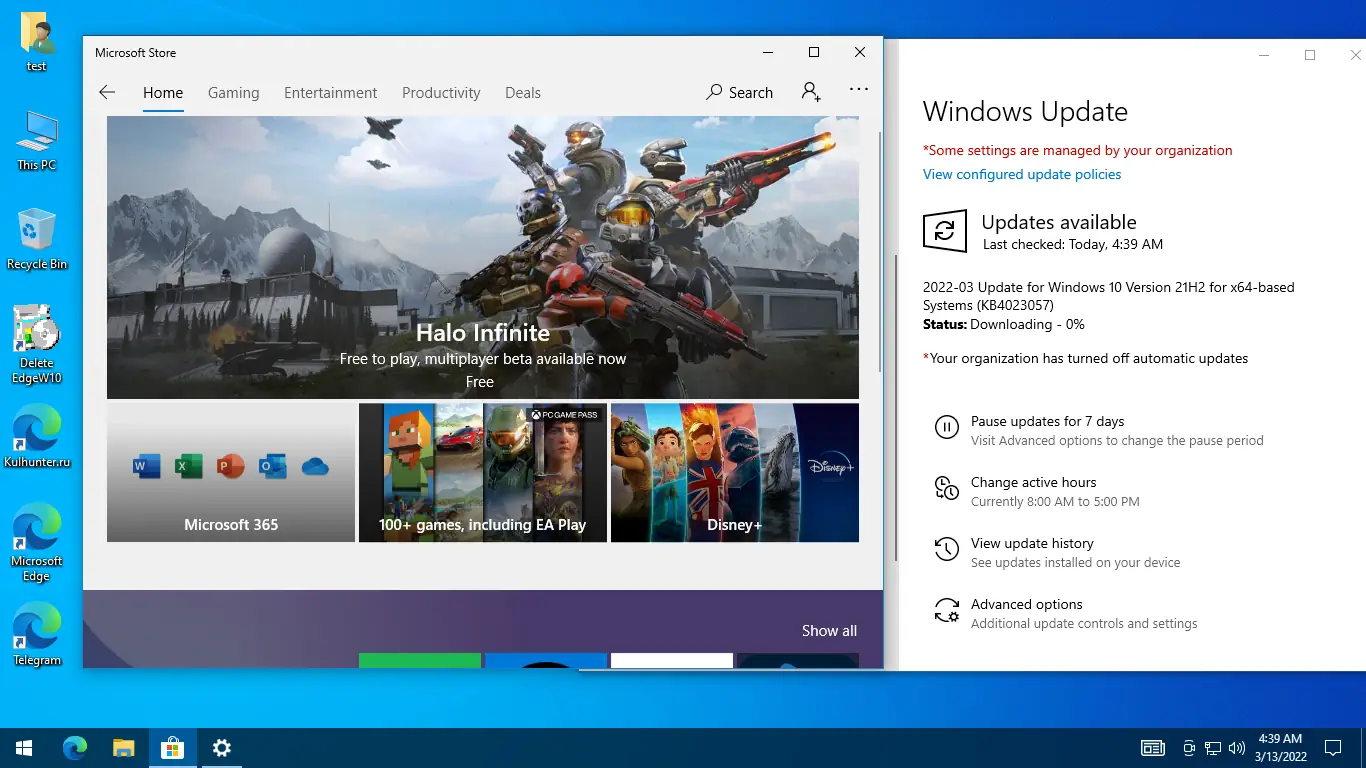Click the Settings window vertical scrollbar
The height and width of the screenshot is (768, 1366).
click(x=895, y=410)
